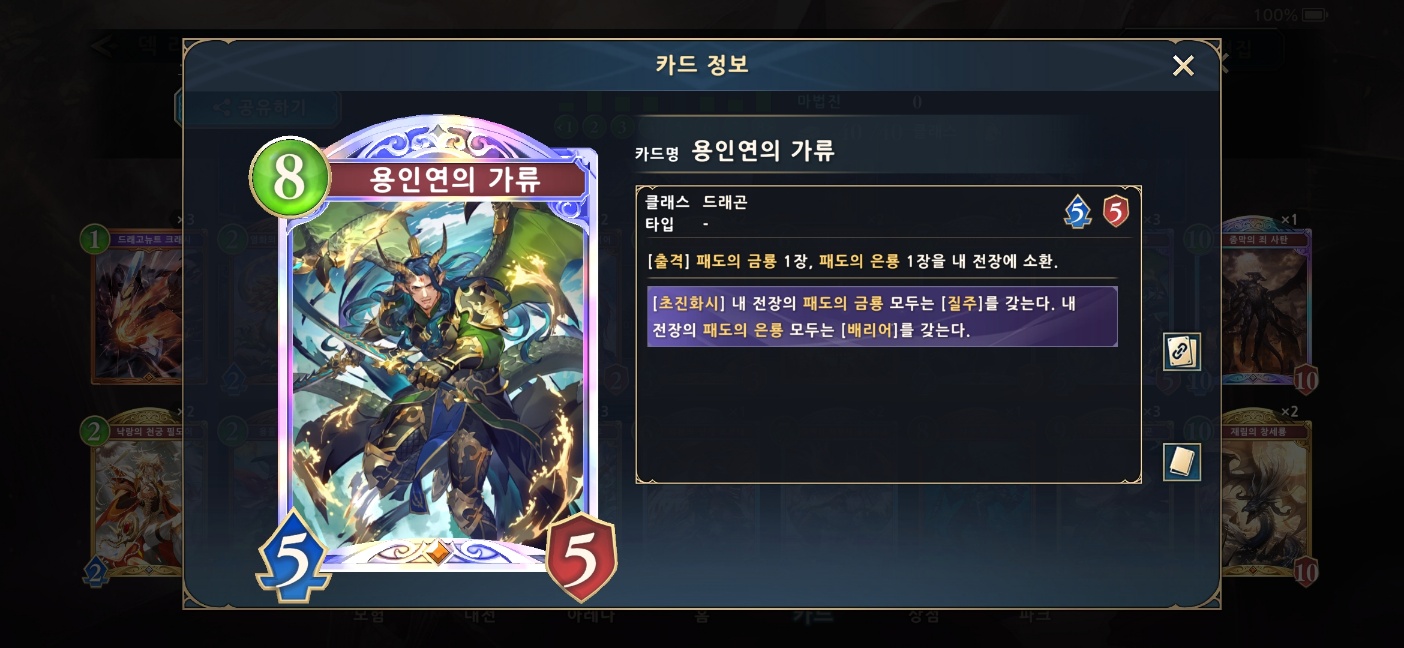
Task: Tap the green cost 8 orb
Action: point(289,177)
